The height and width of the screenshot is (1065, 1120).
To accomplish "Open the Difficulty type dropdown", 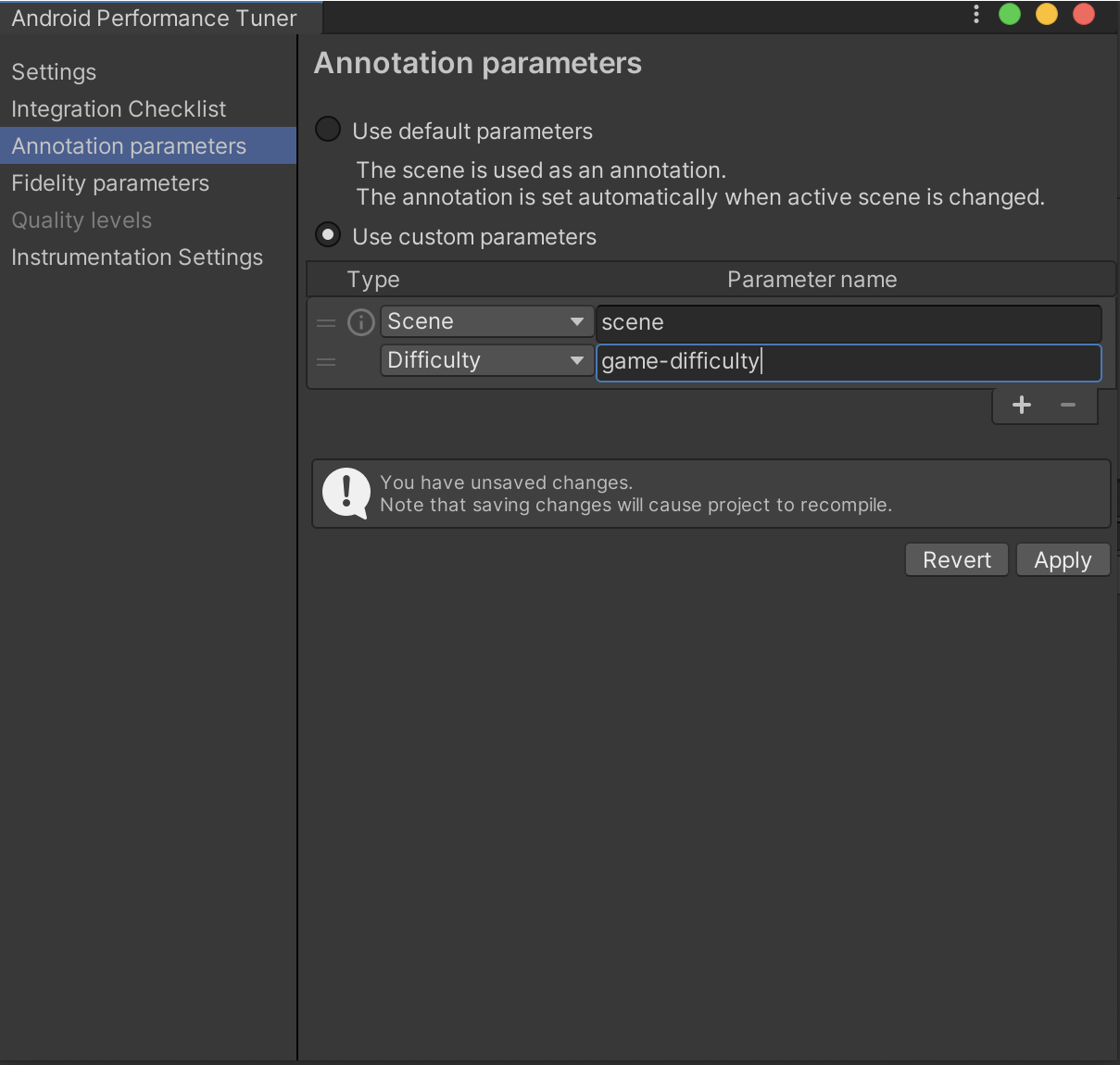I will (x=486, y=361).
